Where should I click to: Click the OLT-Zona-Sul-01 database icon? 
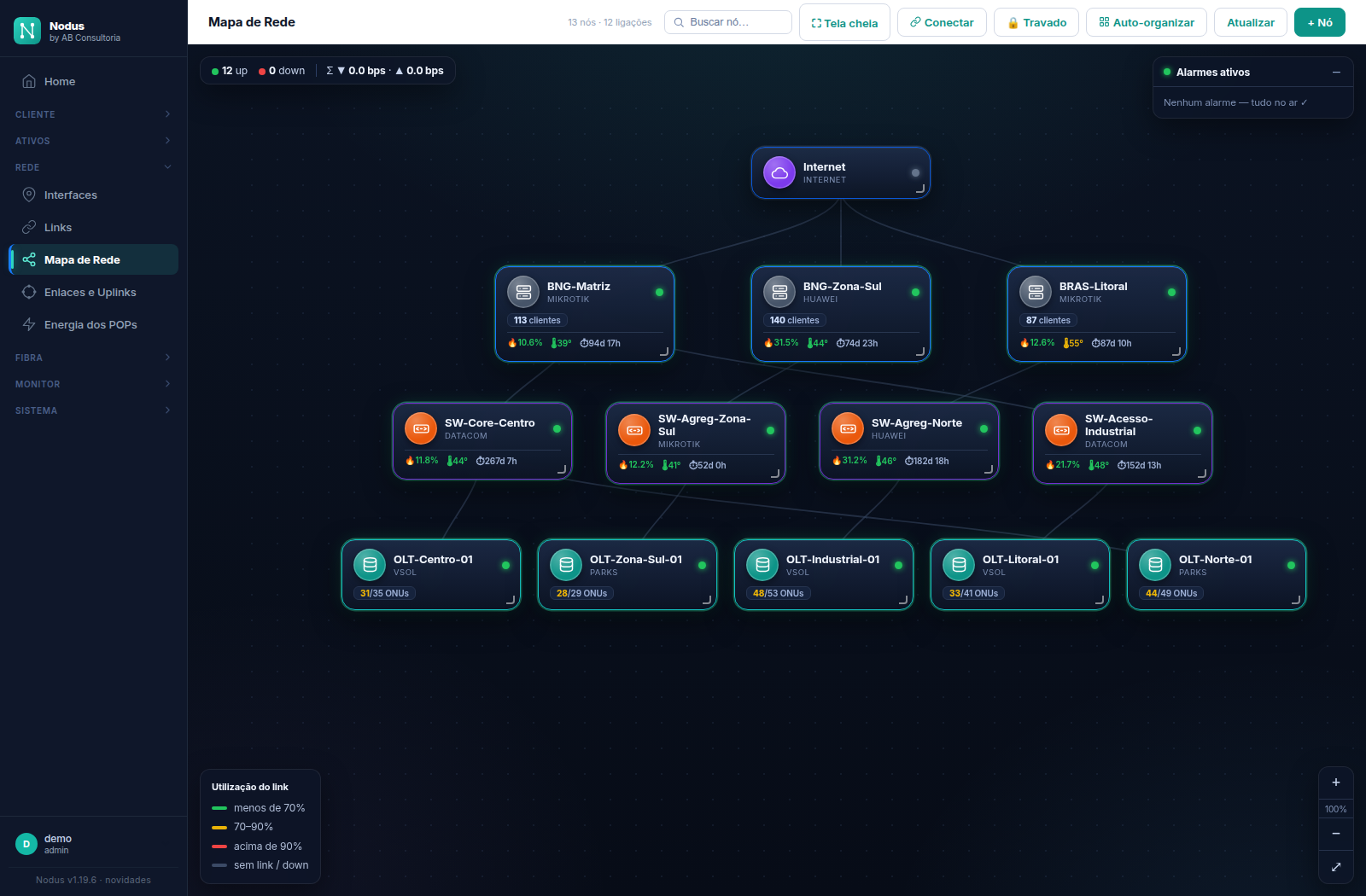coord(566,565)
